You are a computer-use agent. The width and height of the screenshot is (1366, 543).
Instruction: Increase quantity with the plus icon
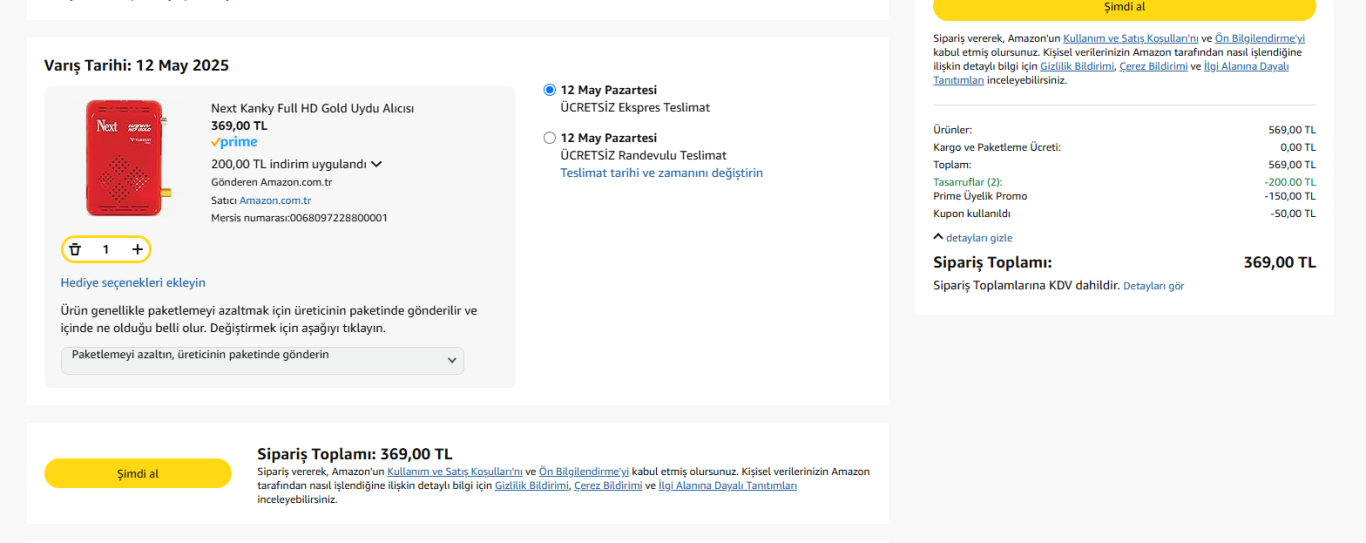point(137,249)
